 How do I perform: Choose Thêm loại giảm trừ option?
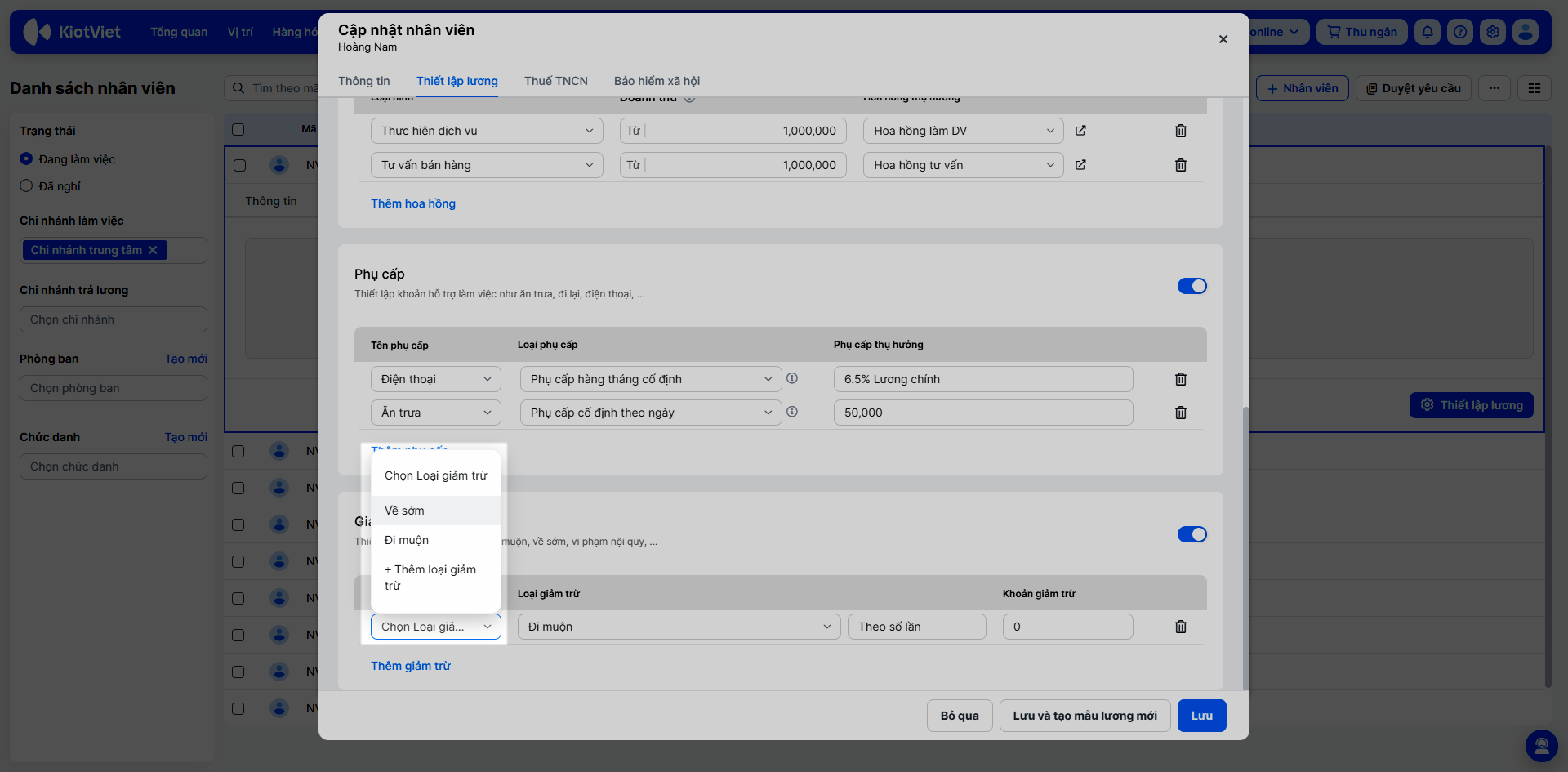pos(436,578)
